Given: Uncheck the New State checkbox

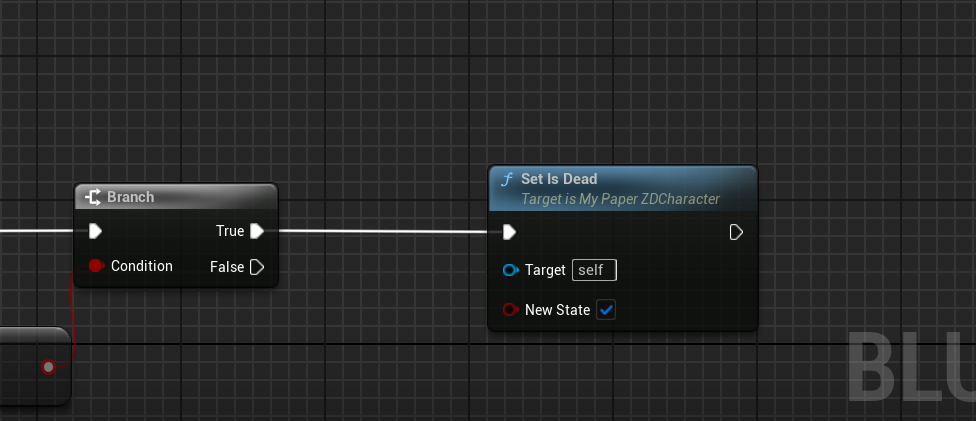Looking at the screenshot, I should [606, 310].
